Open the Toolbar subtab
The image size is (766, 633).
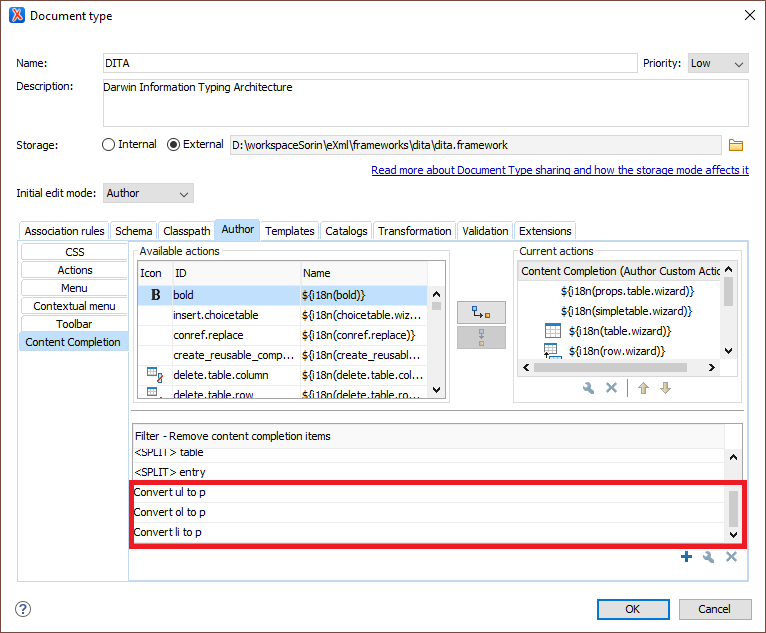pos(74,324)
